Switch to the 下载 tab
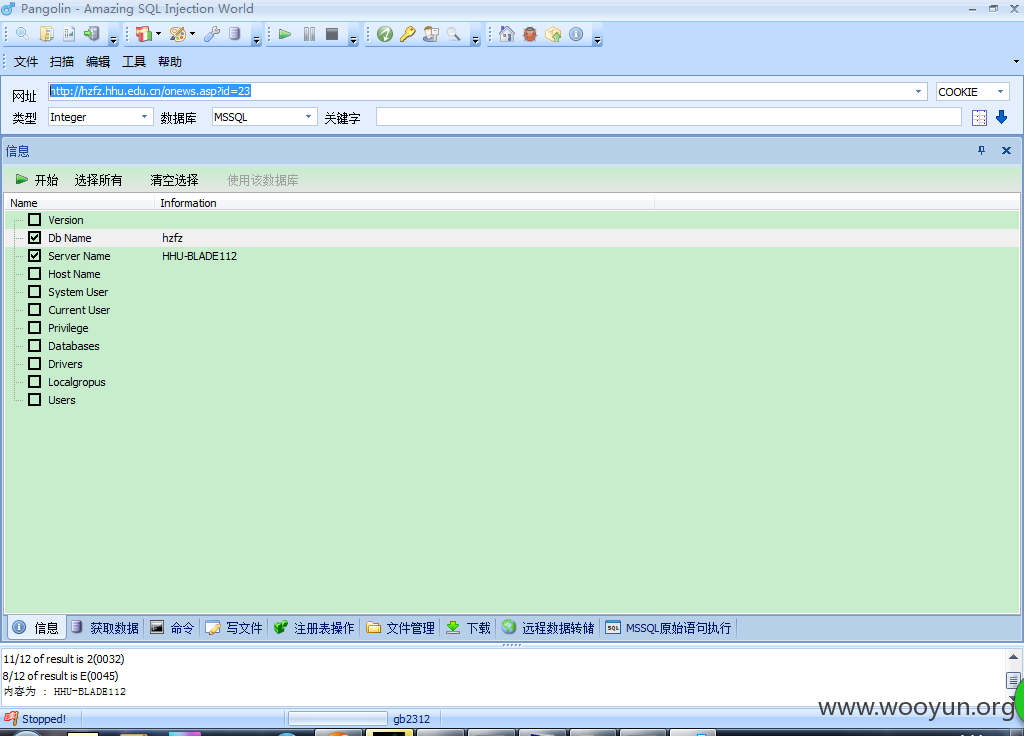 pyautogui.click(x=468, y=628)
